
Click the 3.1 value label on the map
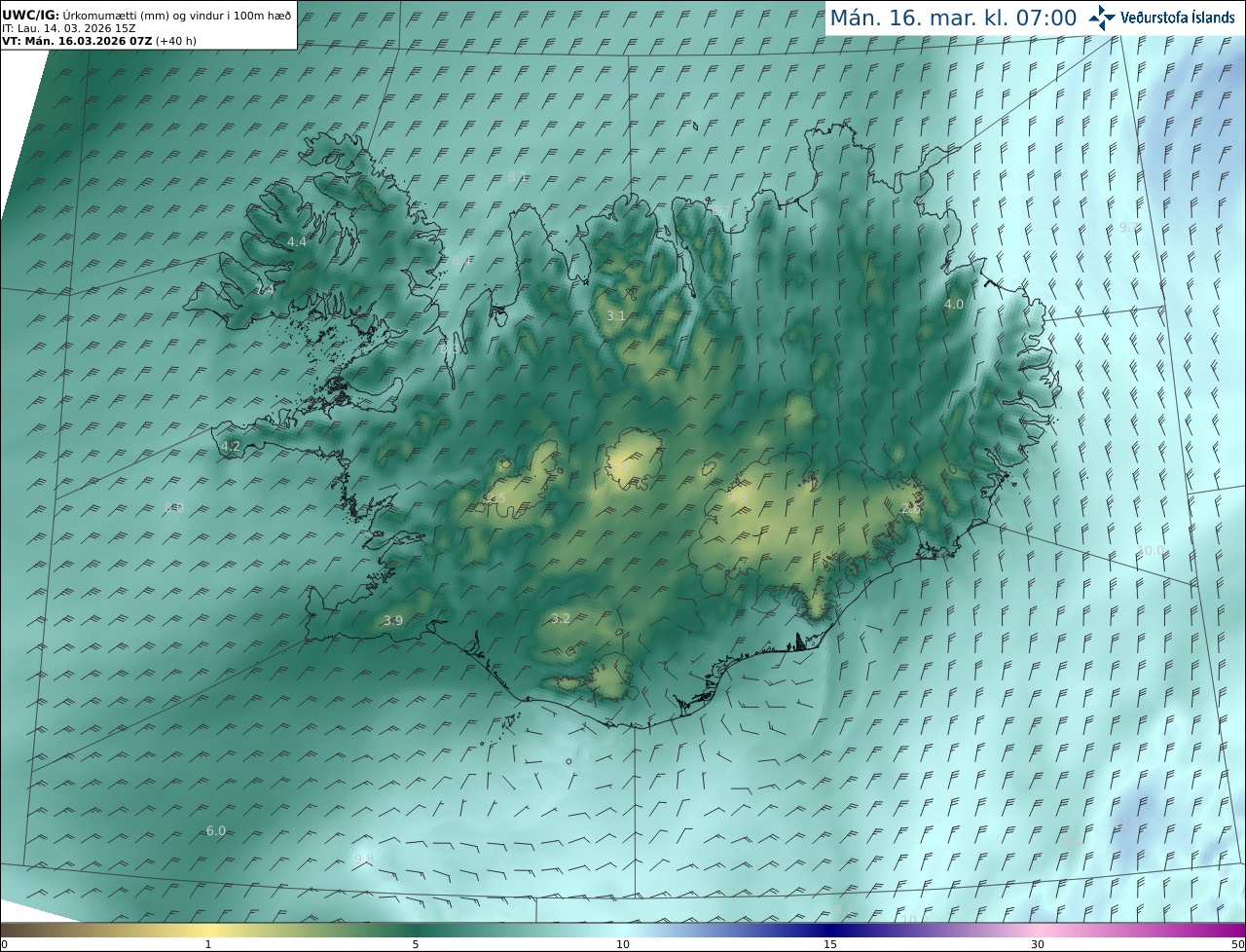tap(616, 315)
